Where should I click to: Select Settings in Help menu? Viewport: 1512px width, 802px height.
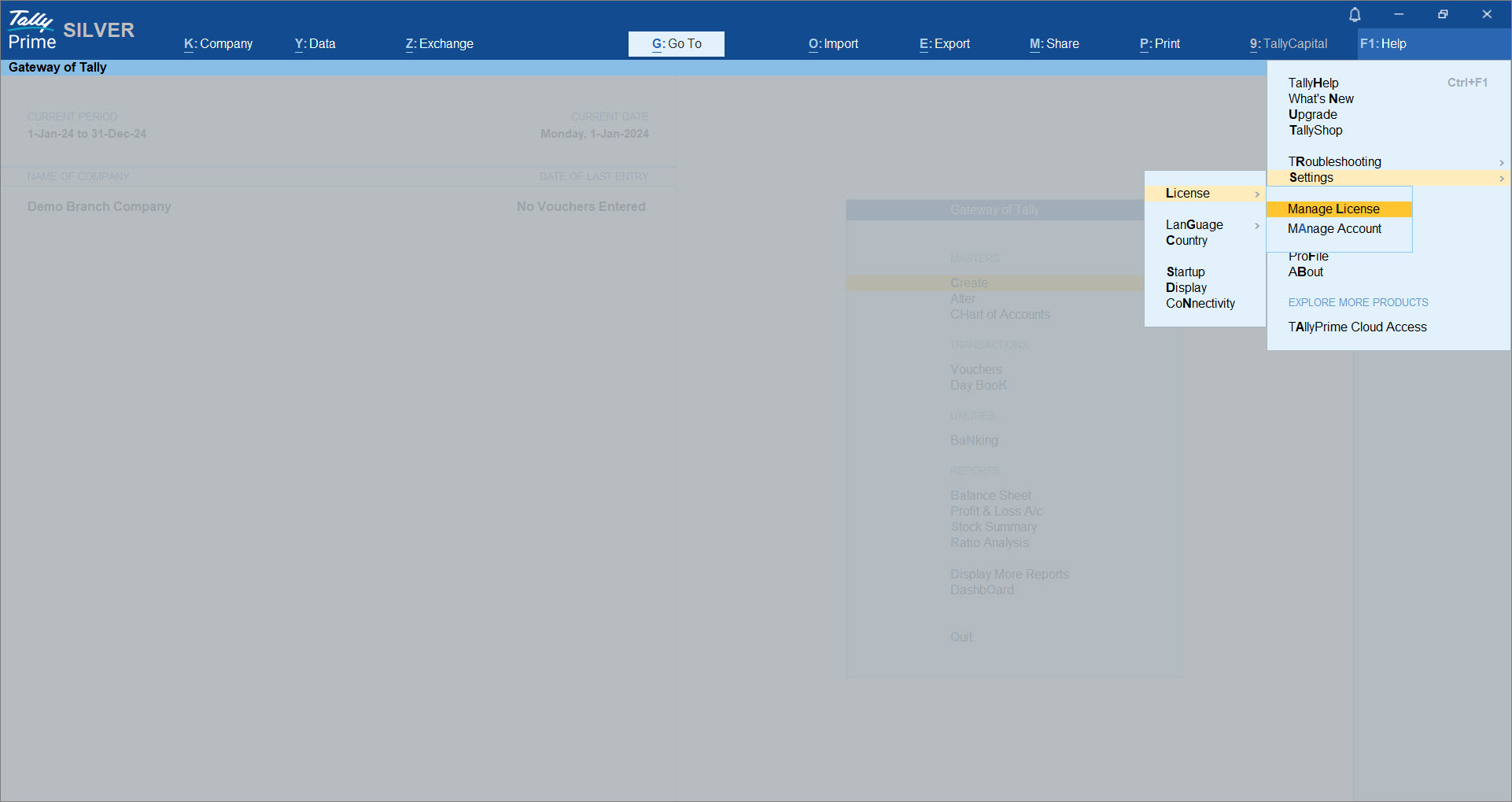click(1388, 178)
